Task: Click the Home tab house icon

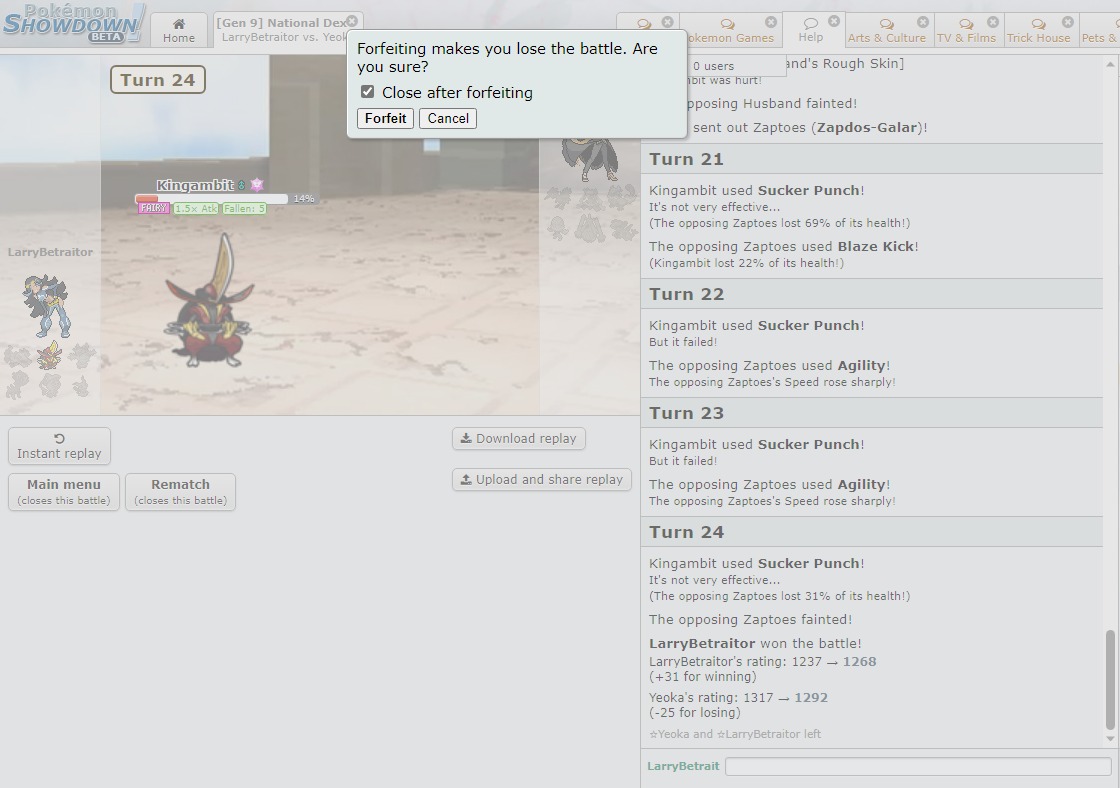Action: tap(179, 23)
